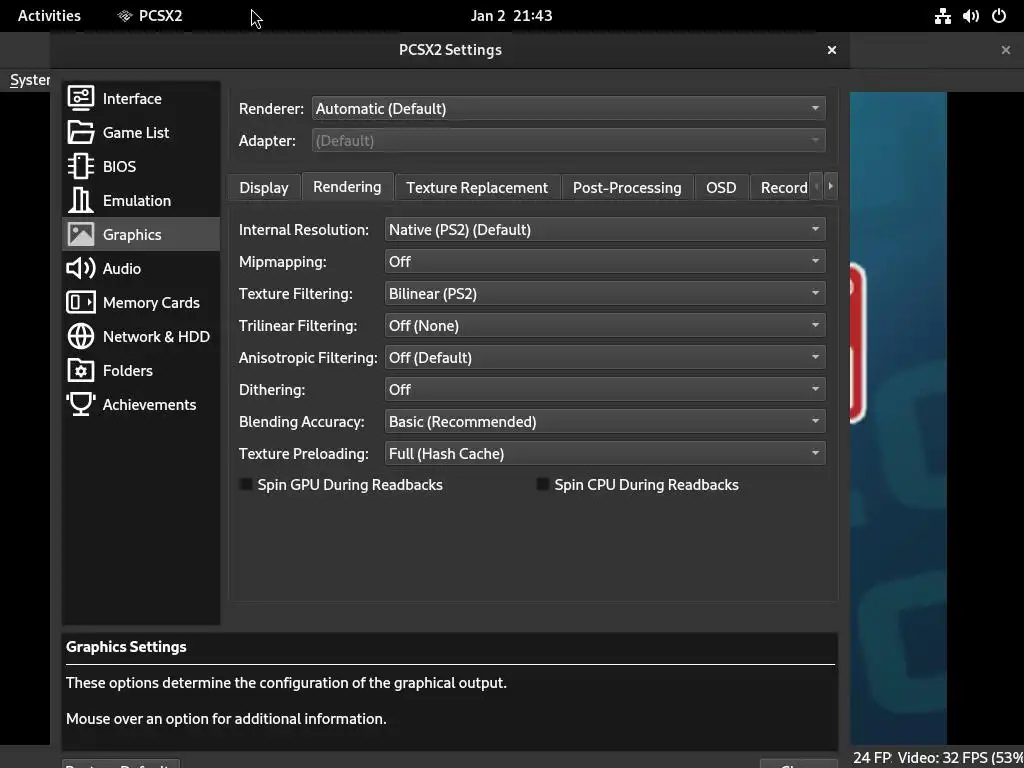Expand the Texture Preloading dropdown
This screenshot has height=768, width=1024.
coord(605,453)
